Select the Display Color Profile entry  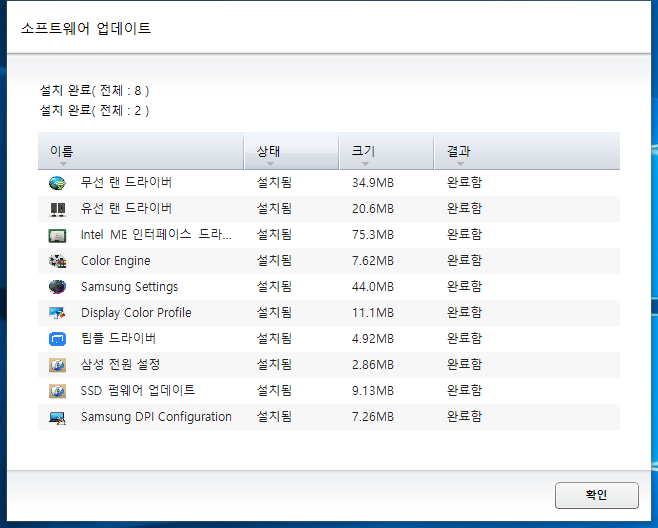click(136, 313)
